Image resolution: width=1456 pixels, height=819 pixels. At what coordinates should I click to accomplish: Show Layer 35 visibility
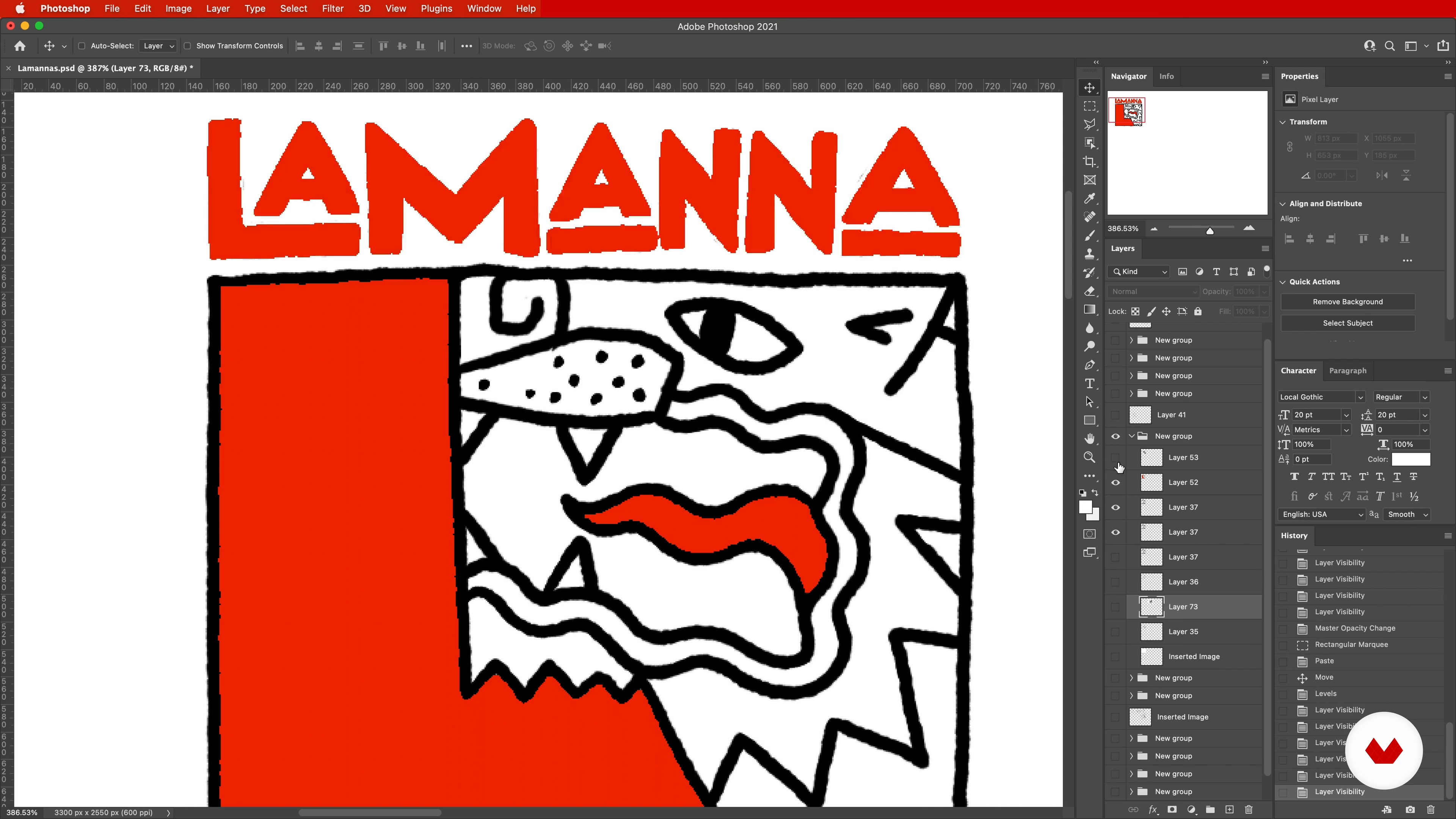click(x=1115, y=631)
